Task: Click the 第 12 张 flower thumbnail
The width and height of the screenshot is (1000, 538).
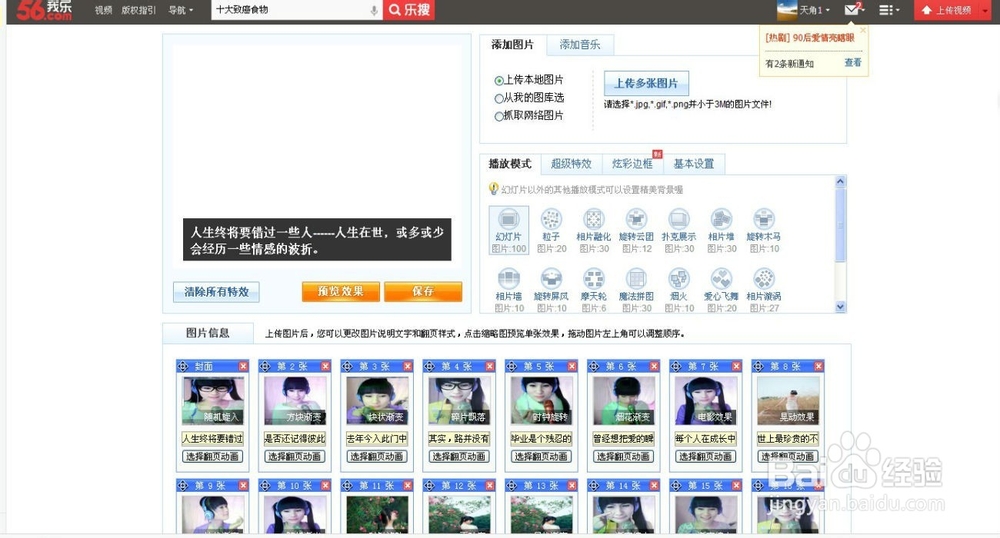Action: 459,514
